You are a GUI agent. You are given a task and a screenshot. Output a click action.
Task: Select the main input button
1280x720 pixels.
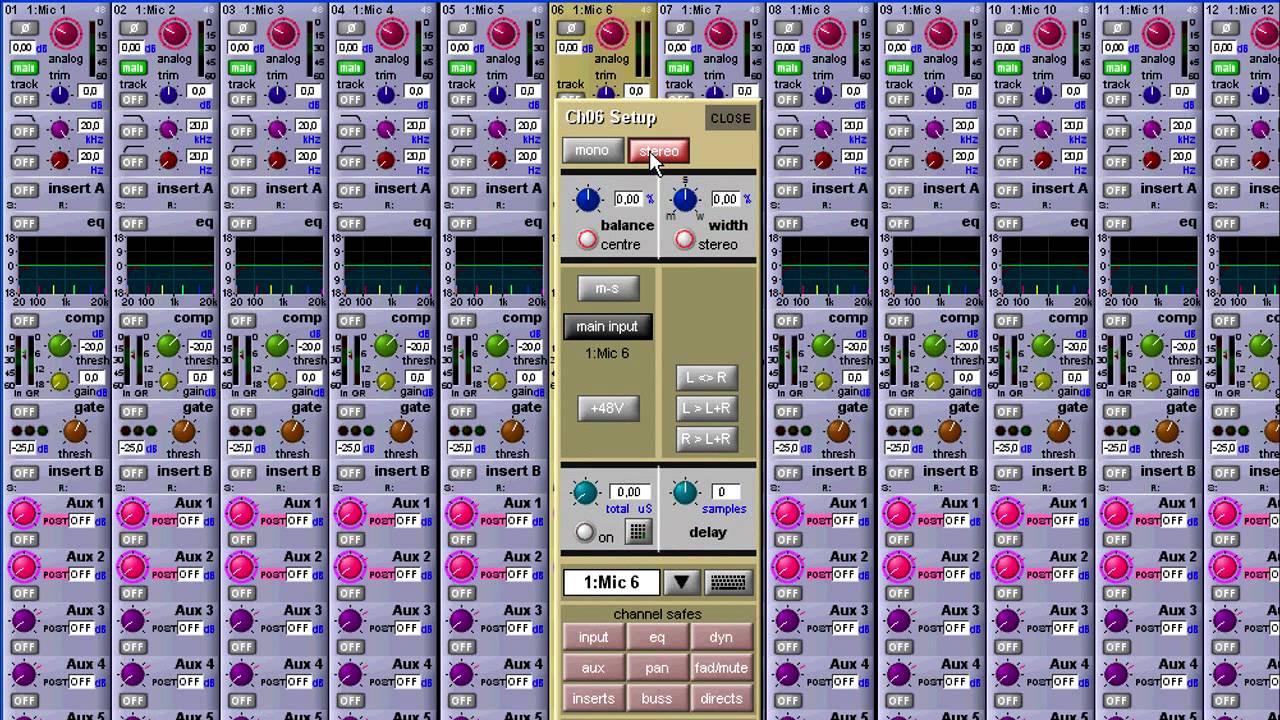click(607, 327)
